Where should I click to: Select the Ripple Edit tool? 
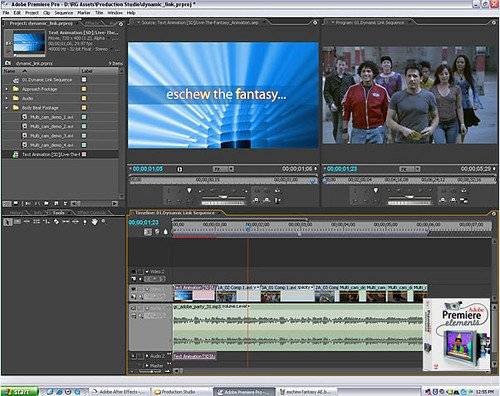pyautogui.click(x=27, y=221)
